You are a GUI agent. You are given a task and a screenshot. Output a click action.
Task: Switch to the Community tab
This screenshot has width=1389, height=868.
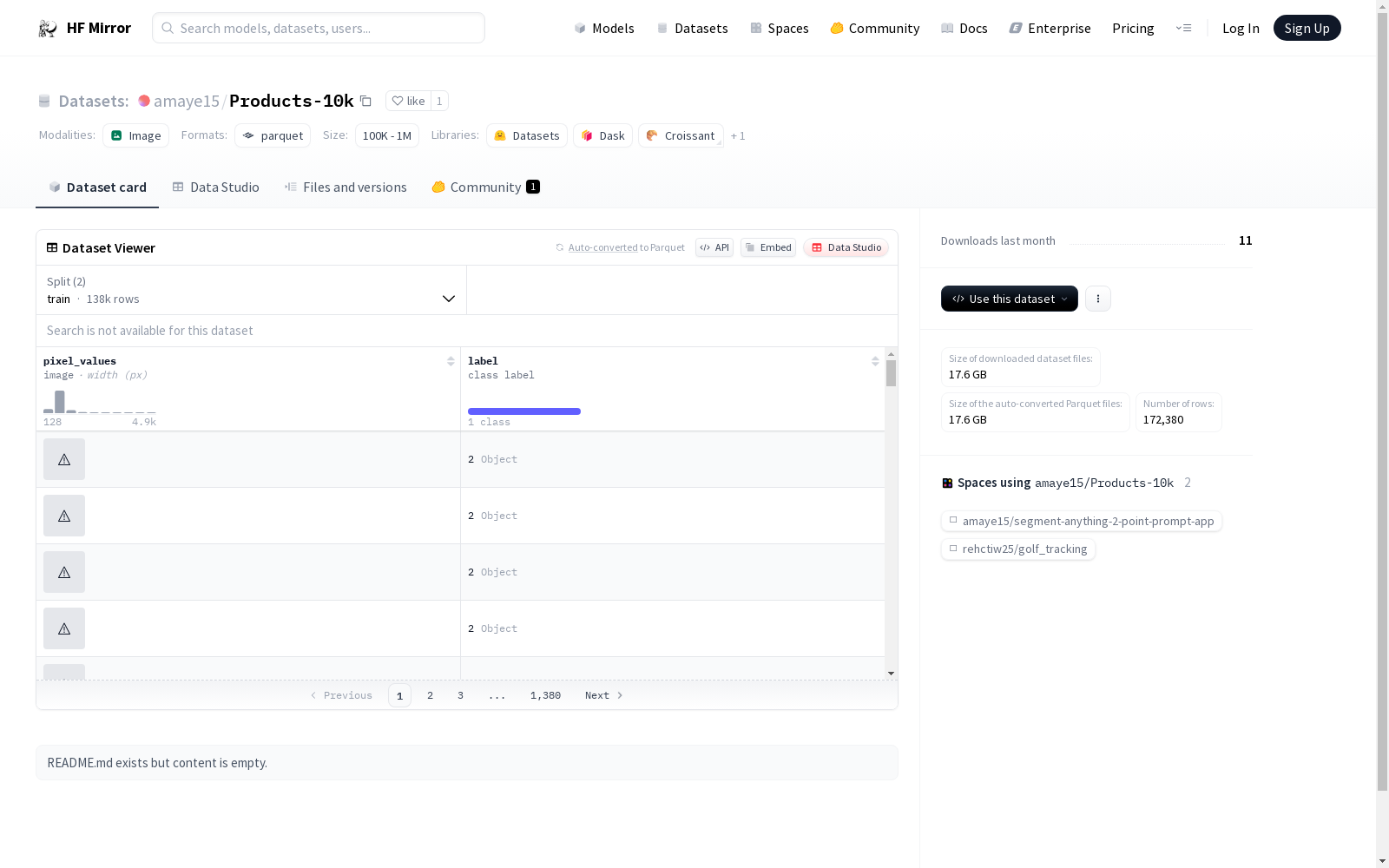click(x=485, y=187)
